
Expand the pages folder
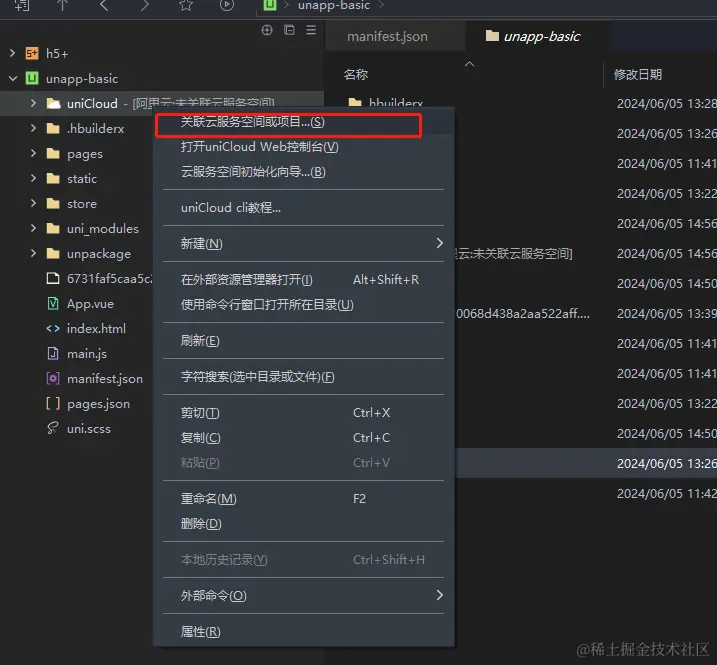point(33,153)
